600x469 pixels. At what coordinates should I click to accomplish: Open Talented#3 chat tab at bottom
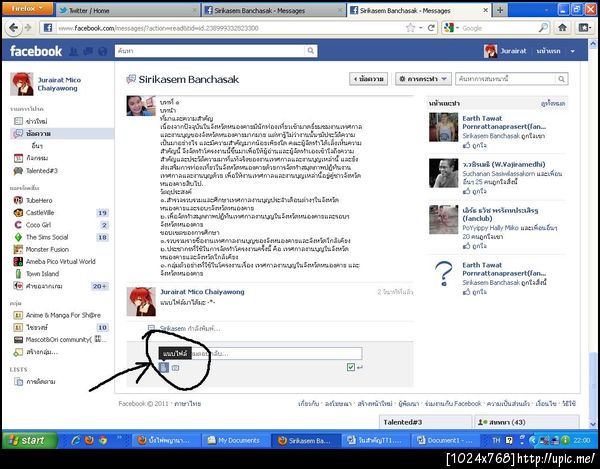point(425,422)
